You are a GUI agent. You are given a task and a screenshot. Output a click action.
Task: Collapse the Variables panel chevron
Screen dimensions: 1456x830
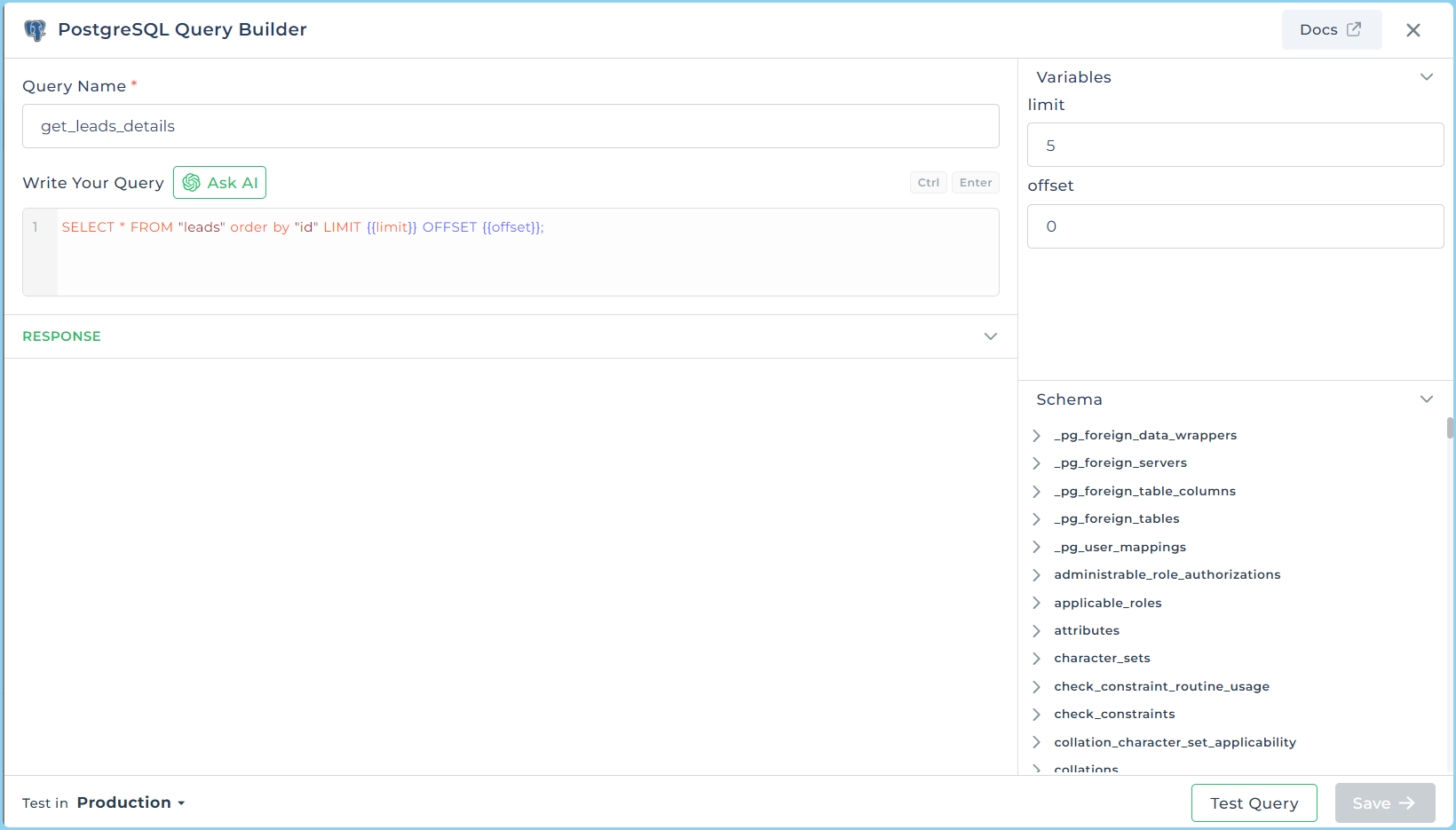1426,77
